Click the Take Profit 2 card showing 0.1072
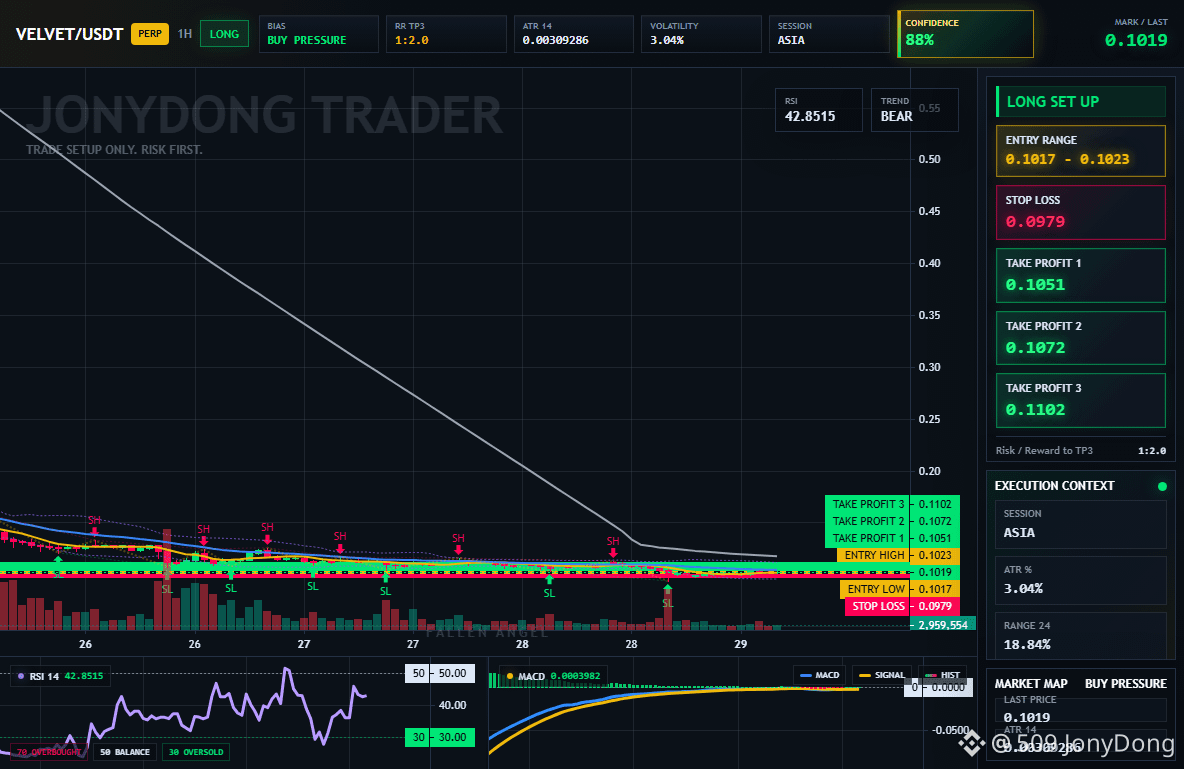This screenshot has width=1184, height=769. [1081, 338]
